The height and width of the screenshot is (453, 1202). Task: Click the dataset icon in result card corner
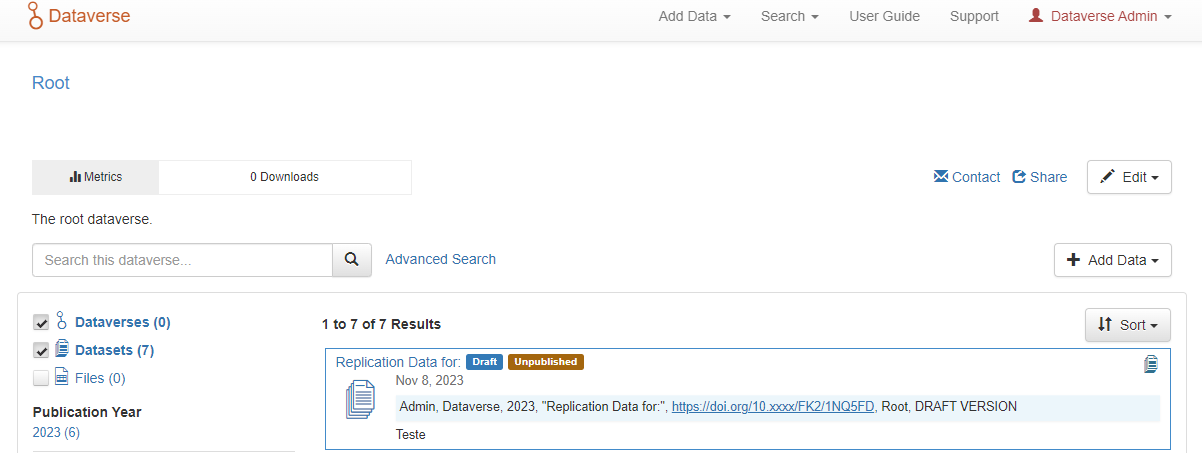tap(1151, 364)
